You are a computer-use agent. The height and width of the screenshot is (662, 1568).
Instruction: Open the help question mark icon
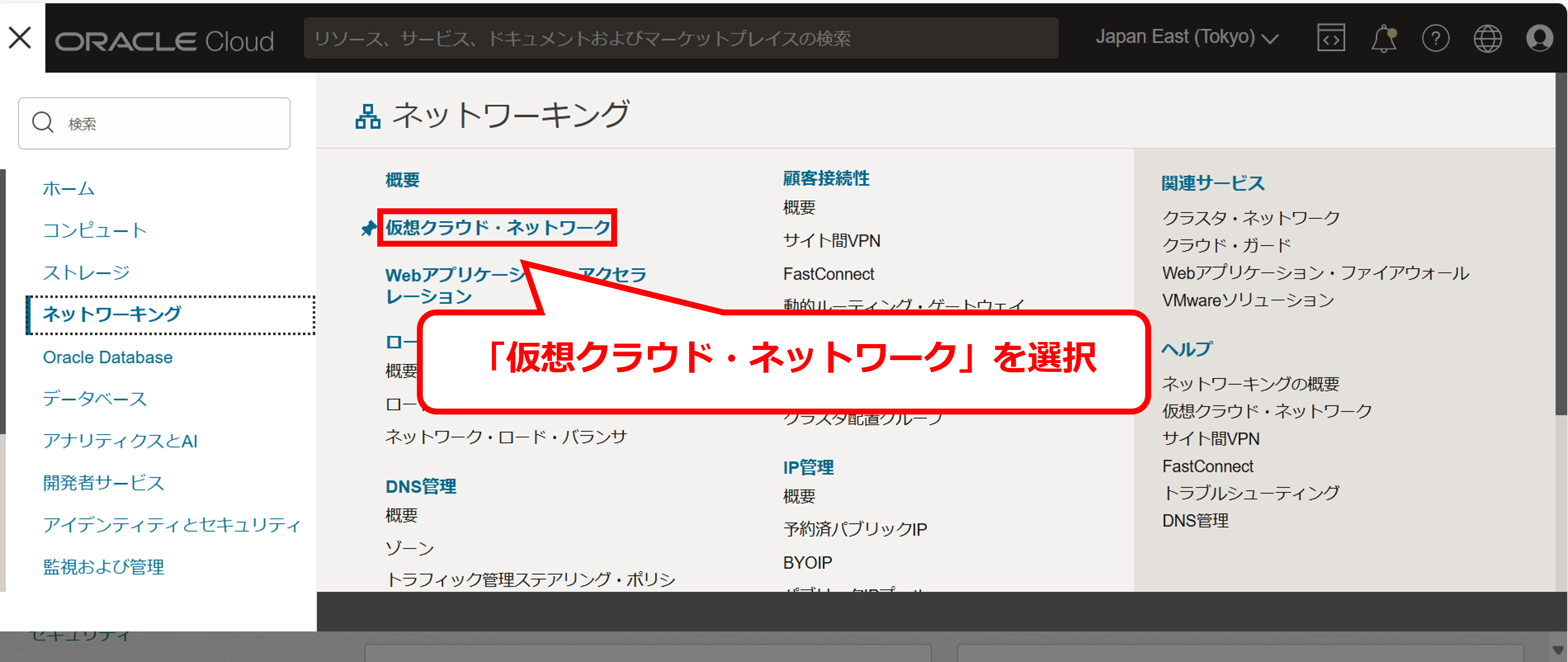[x=1435, y=39]
